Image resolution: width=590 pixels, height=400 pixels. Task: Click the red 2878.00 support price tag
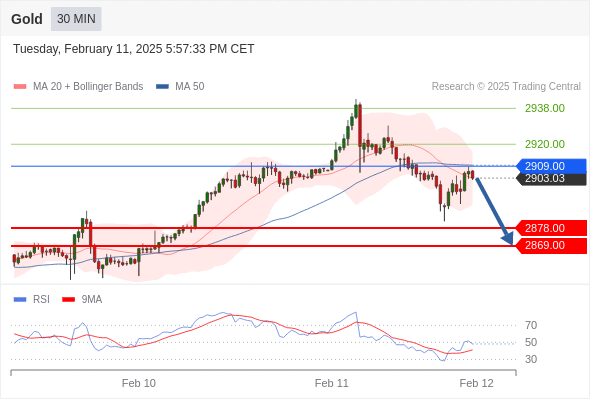click(x=551, y=228)
